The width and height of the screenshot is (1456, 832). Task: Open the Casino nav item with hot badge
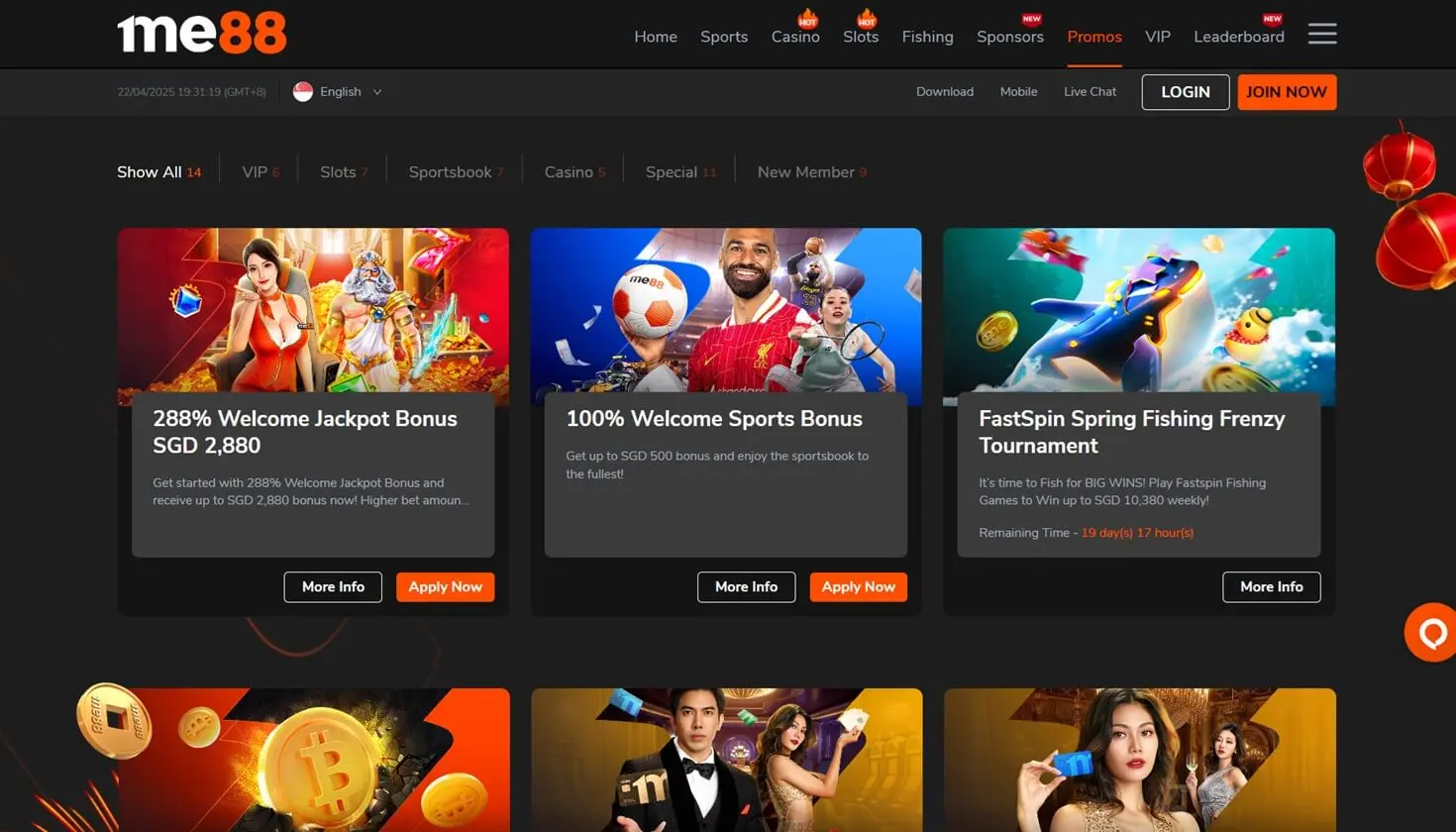[x=795, y=37]
